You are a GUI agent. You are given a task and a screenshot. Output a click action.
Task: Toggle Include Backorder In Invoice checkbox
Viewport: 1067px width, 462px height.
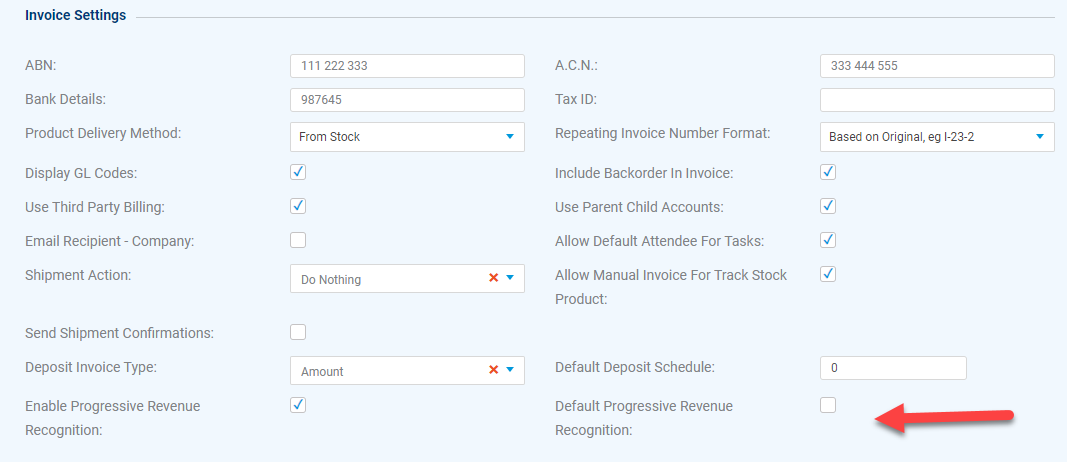tap(827, 172)
